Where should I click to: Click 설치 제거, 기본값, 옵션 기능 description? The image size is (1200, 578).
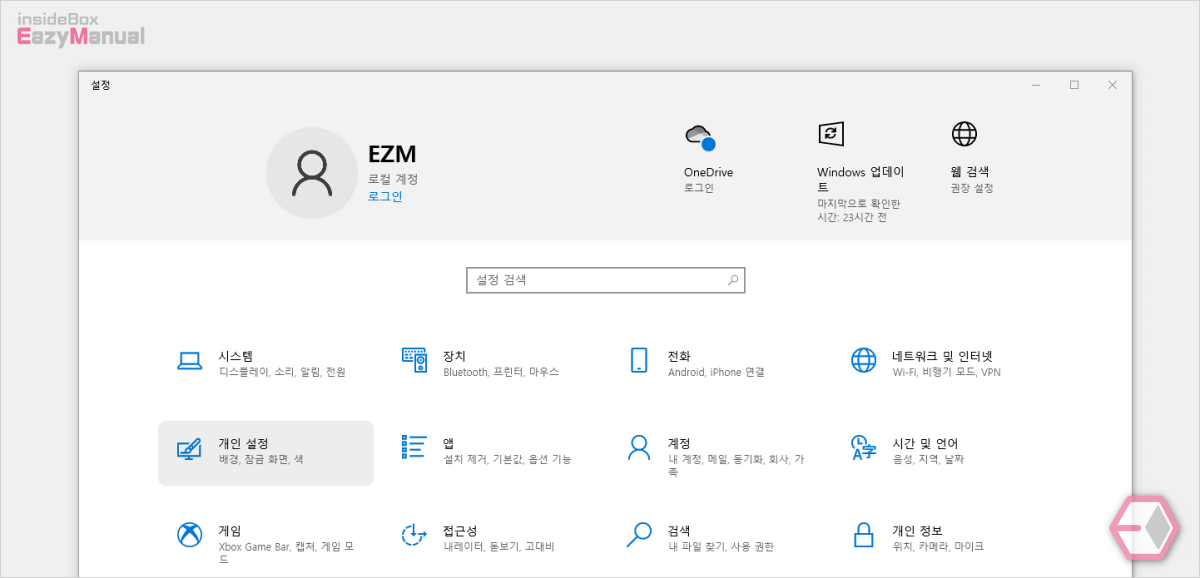pos(507,459)
